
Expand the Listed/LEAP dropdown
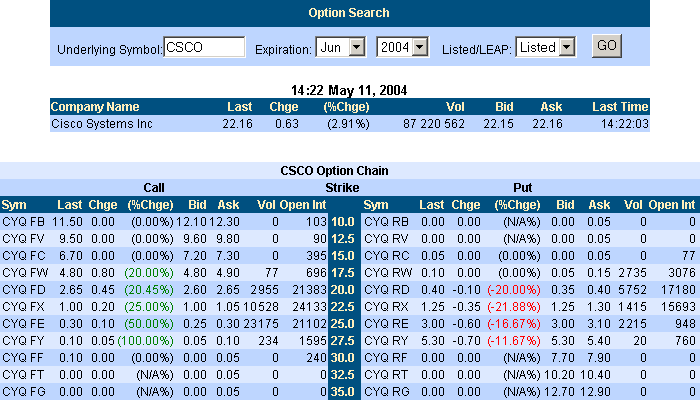point(548,47)
